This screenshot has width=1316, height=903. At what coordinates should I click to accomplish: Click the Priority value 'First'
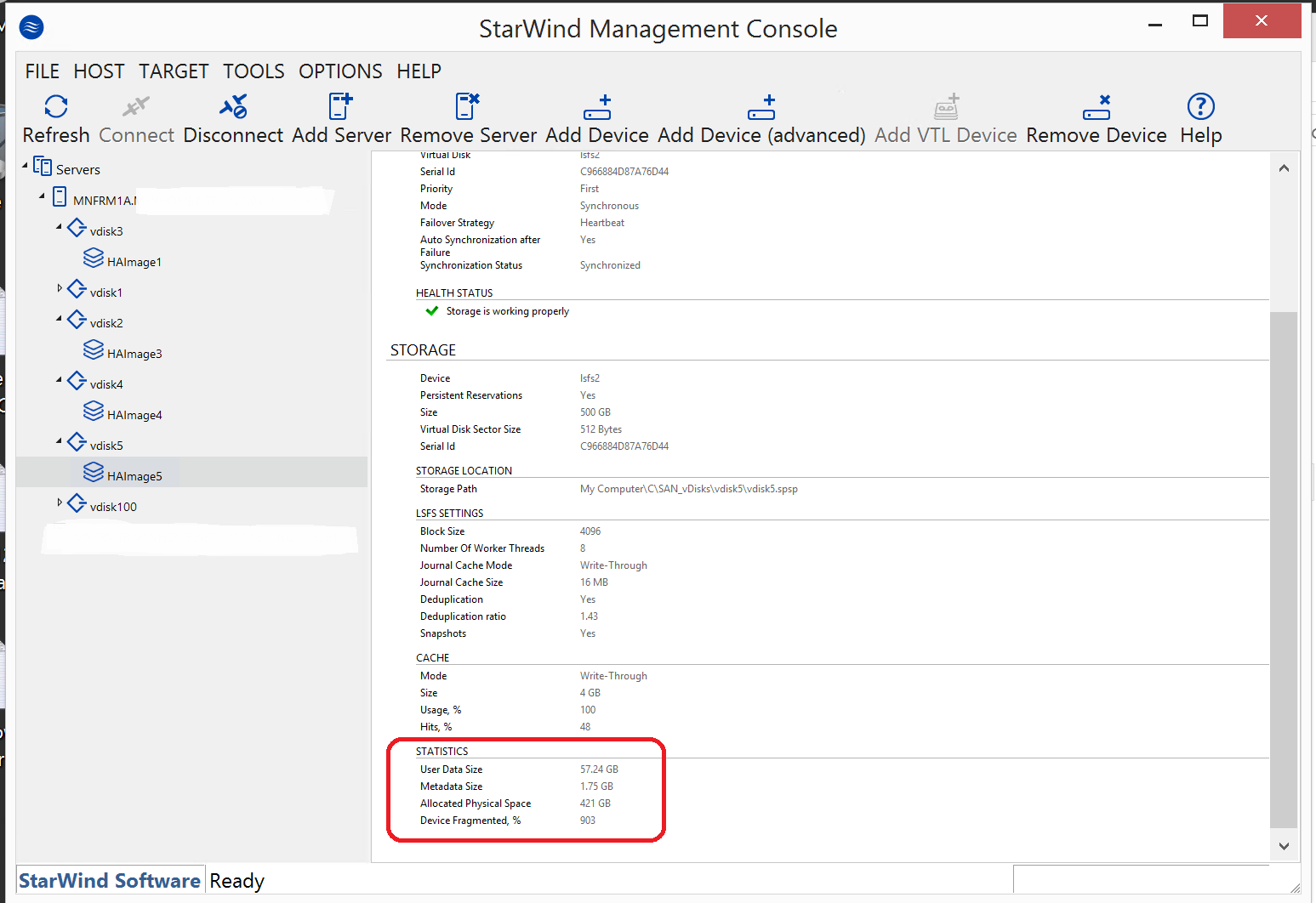[x=590, y=189]
